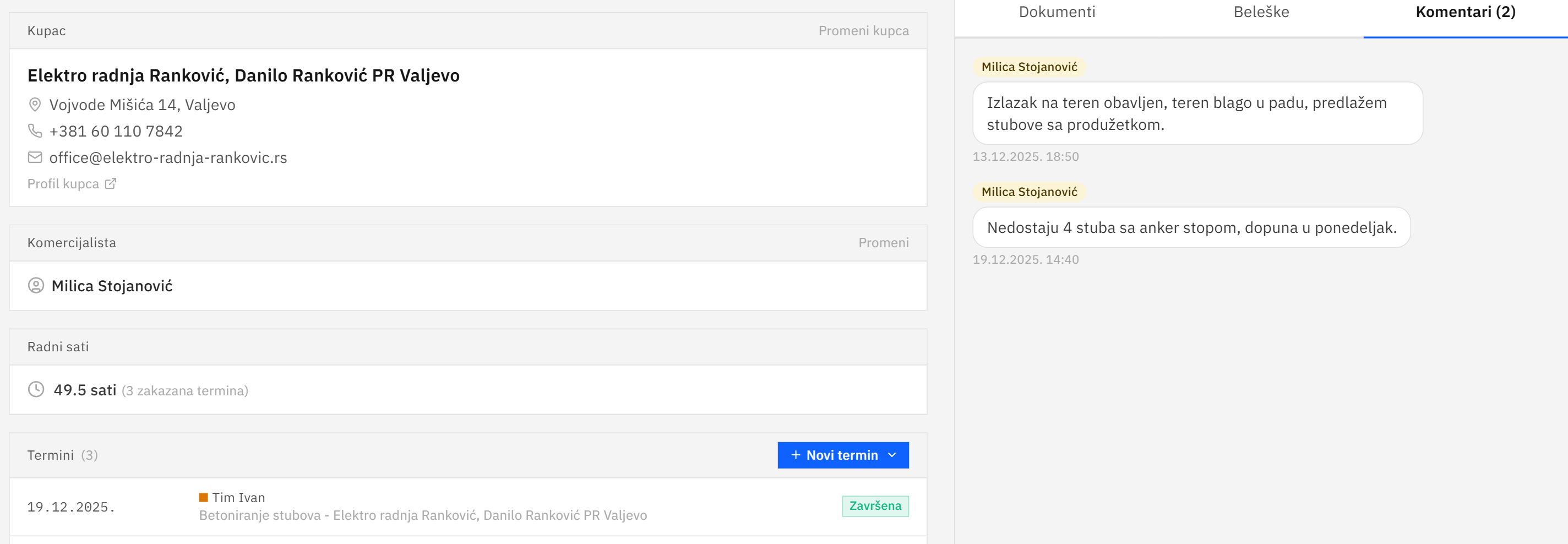Click the orange color square by Tim Ivan
Image resolution: width=1568 pixels, height=544 pixels.
pyautogui.click(x=203, y=498)
